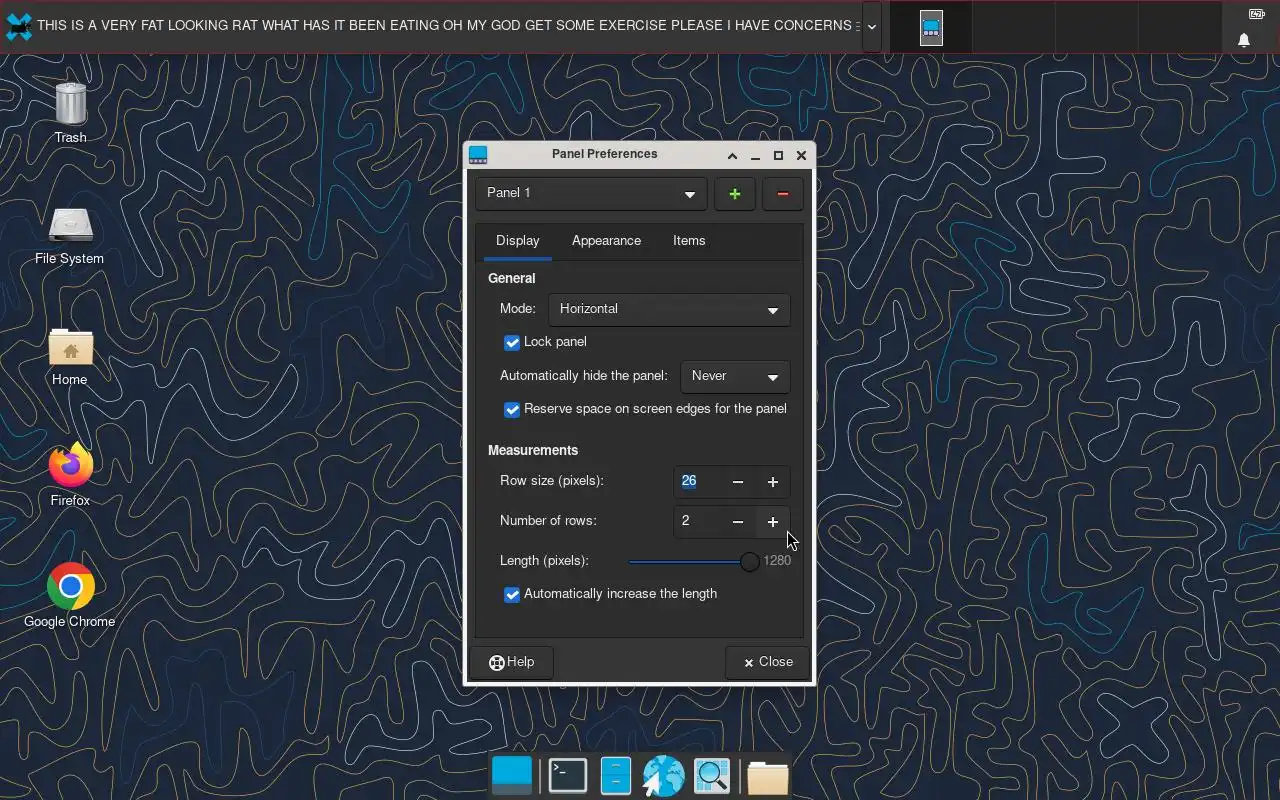Open the Home folder desktop icon

click(x=70, y=347)
